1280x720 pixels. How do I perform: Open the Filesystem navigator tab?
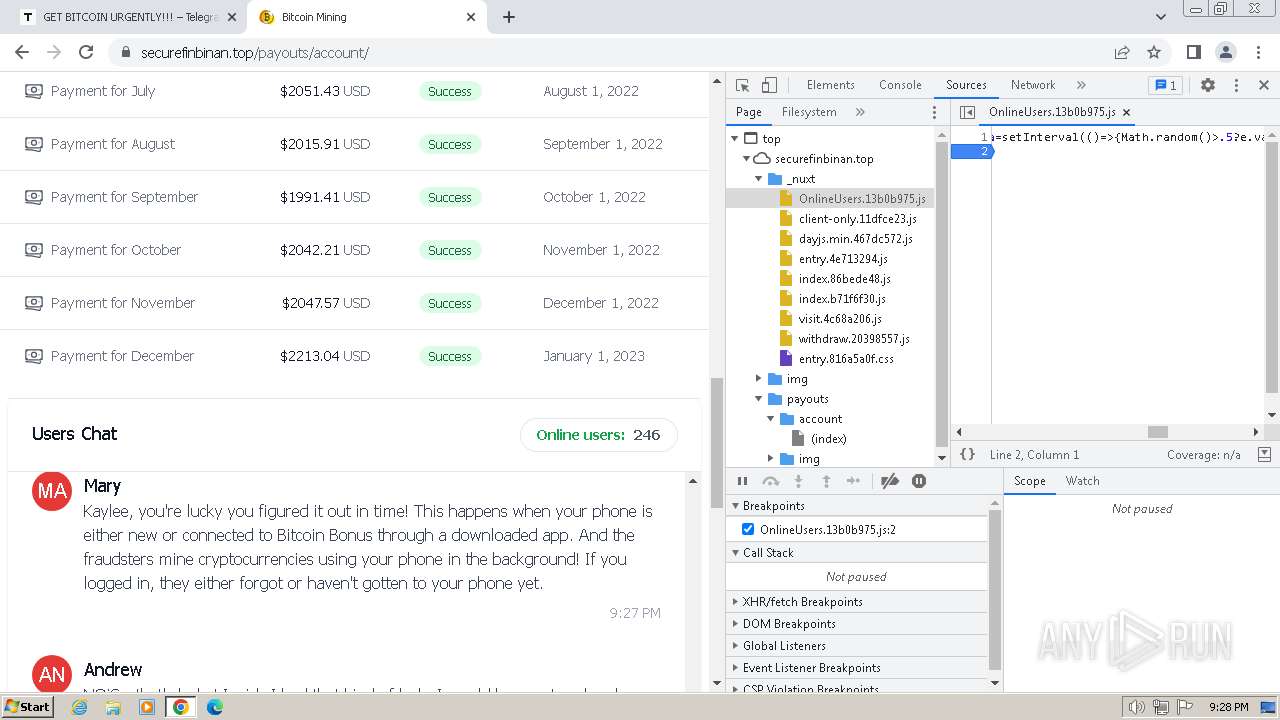(809, 112)
